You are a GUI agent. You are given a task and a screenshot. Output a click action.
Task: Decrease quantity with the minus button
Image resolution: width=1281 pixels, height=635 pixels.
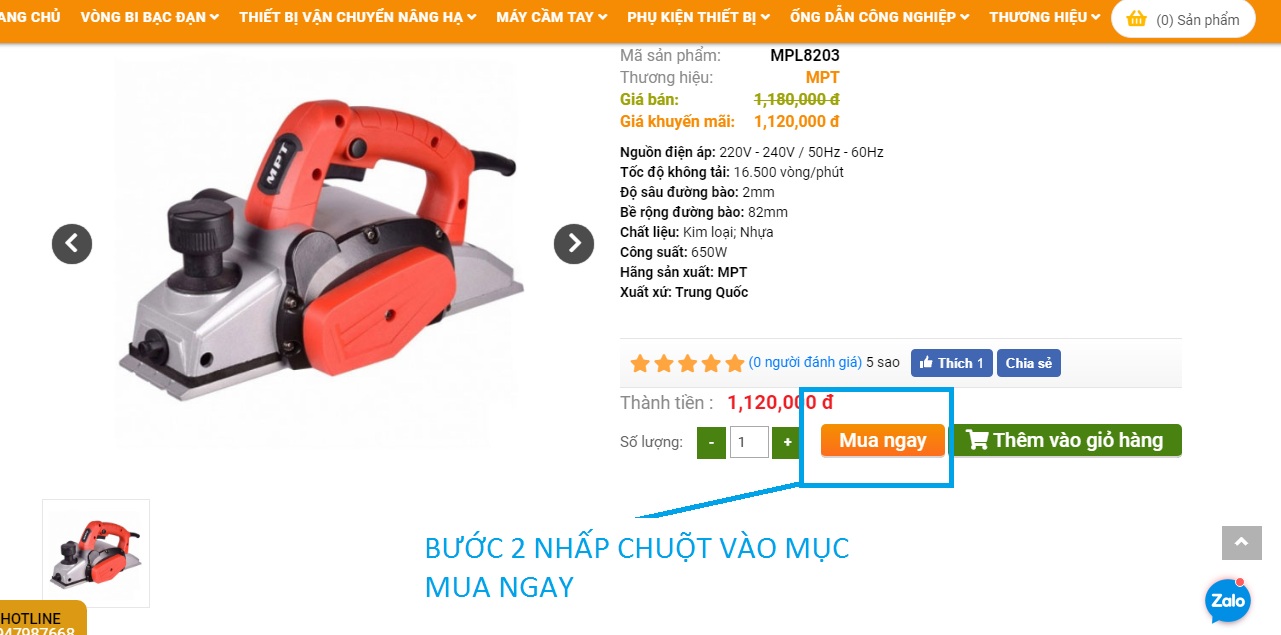click(x=711, y=442)
